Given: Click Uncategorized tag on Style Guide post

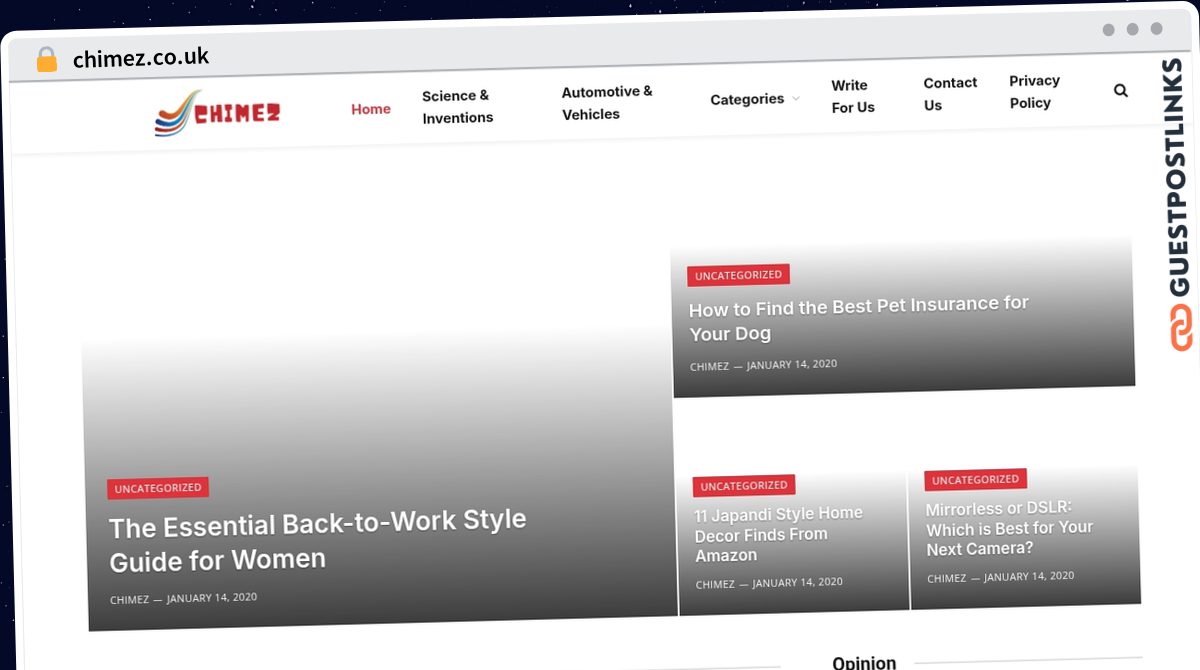Looking at the screenshot, I should [158, 488].
